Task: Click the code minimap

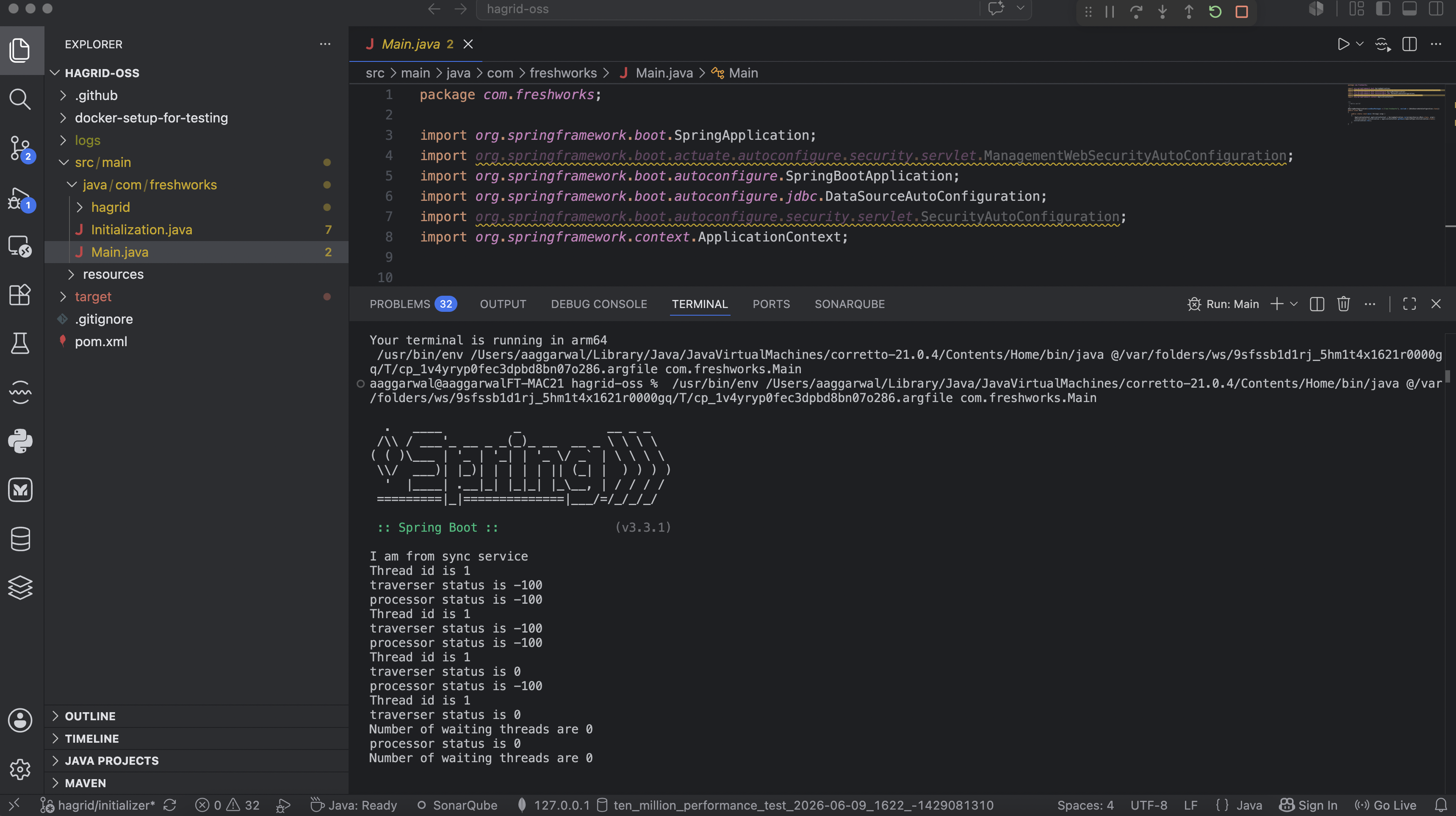Action: (x=1396, y=105)
